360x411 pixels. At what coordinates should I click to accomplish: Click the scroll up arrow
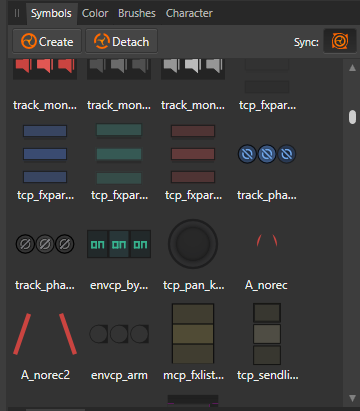[352, 68]
